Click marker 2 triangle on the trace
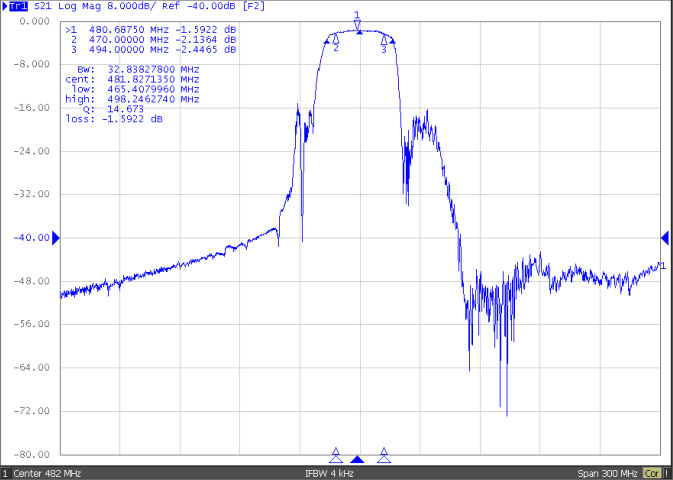This screenshot has height=480, width=673. 336,40
